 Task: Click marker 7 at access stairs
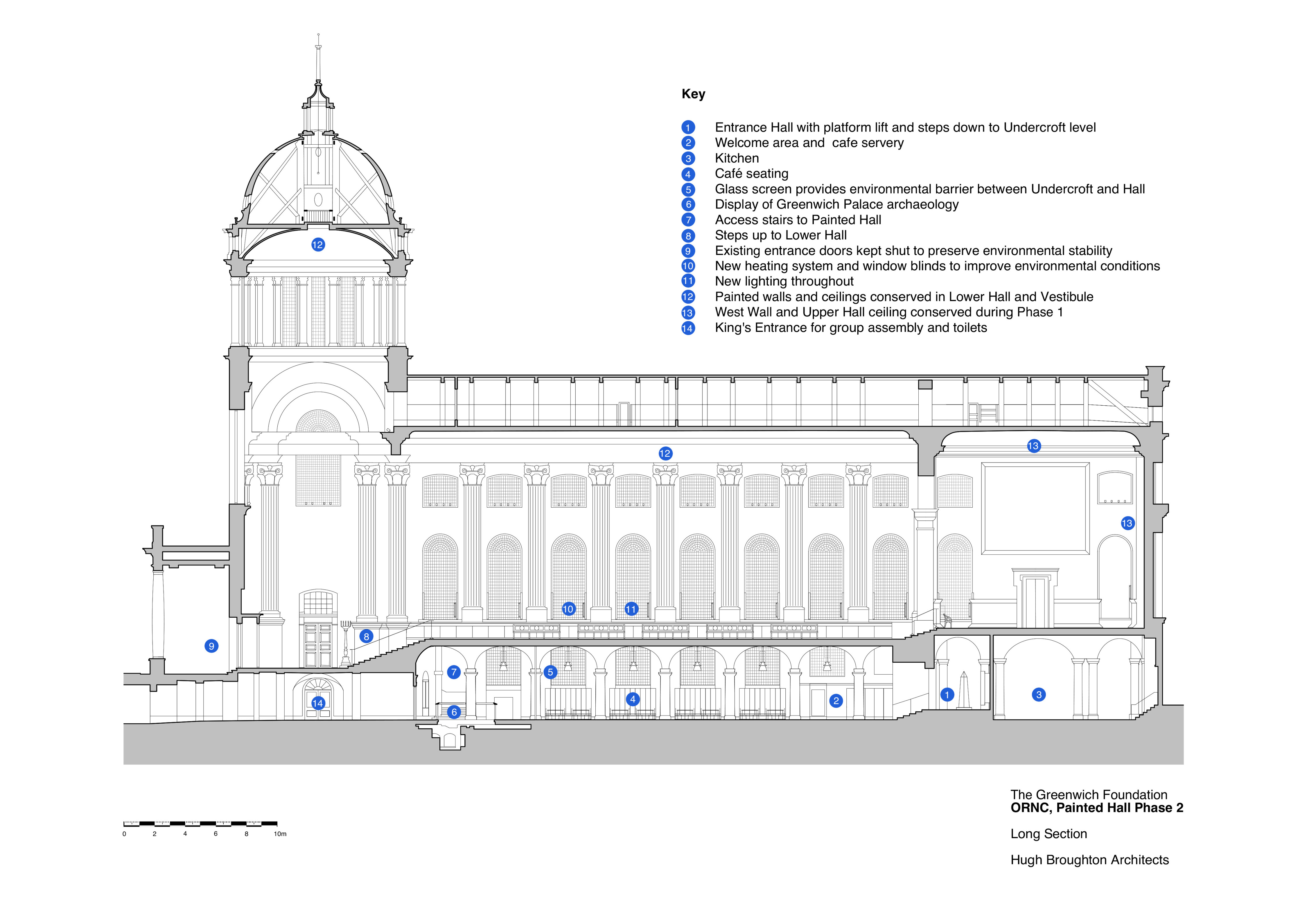454,672
